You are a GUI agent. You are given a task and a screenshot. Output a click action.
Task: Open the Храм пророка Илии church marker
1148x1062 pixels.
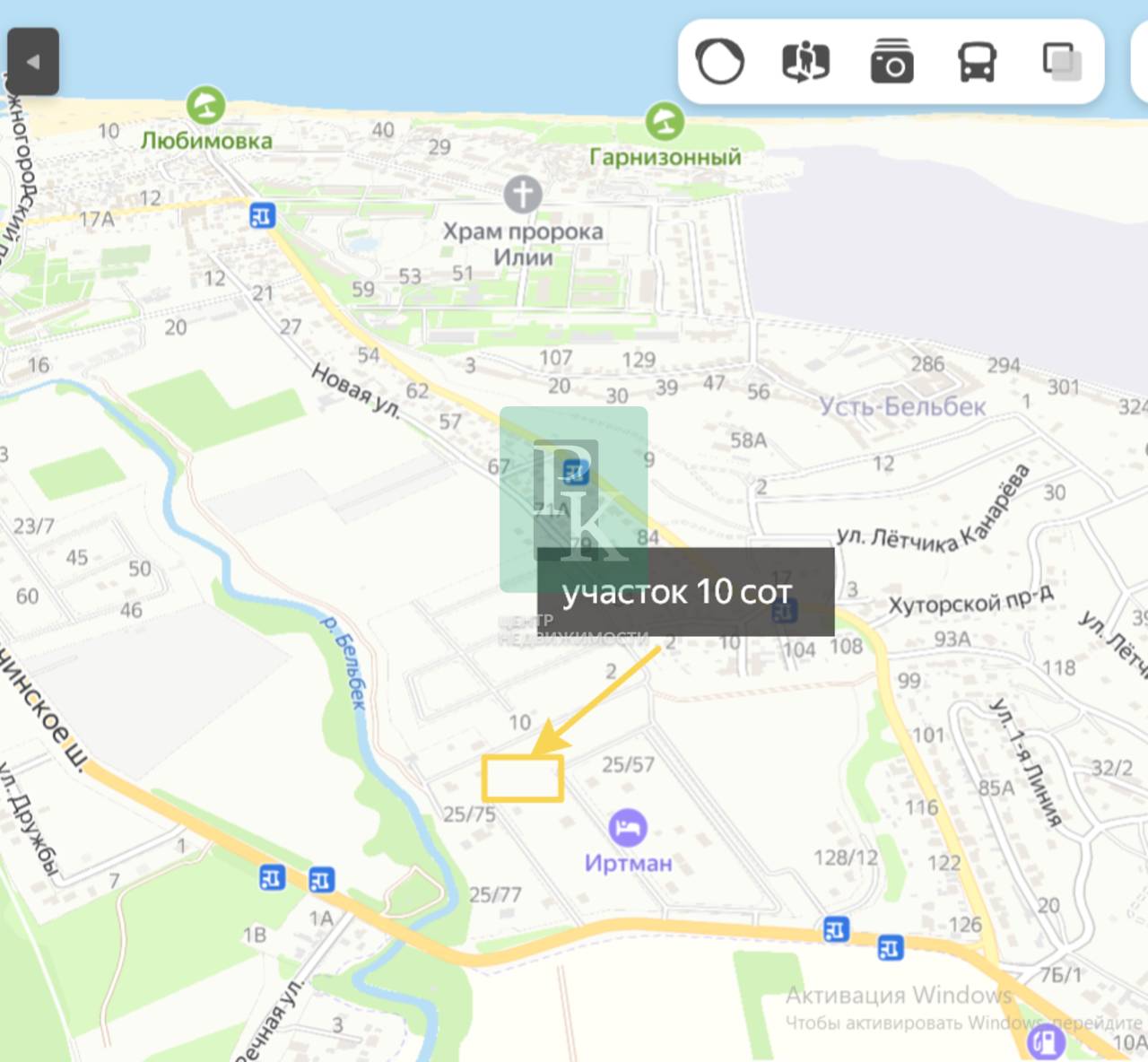523,194
